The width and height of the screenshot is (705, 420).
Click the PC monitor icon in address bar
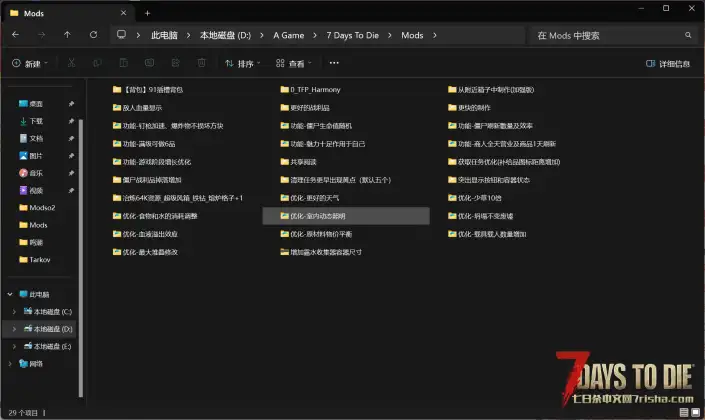121,35
